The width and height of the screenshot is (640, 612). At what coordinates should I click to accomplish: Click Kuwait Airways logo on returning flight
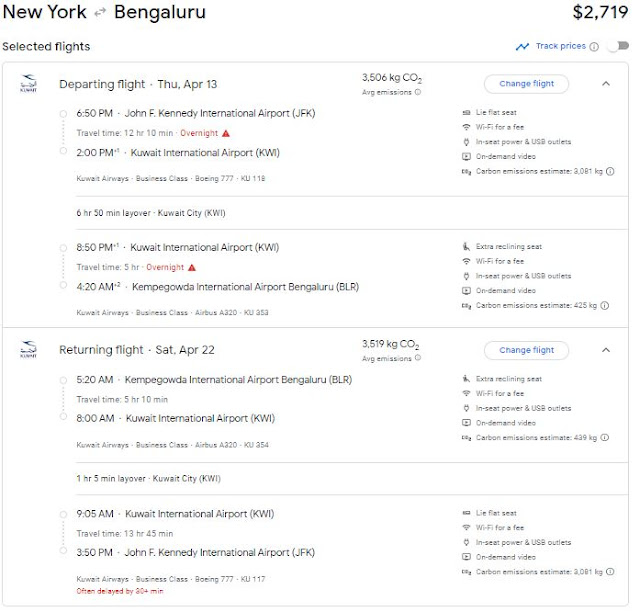coord(29,349)
